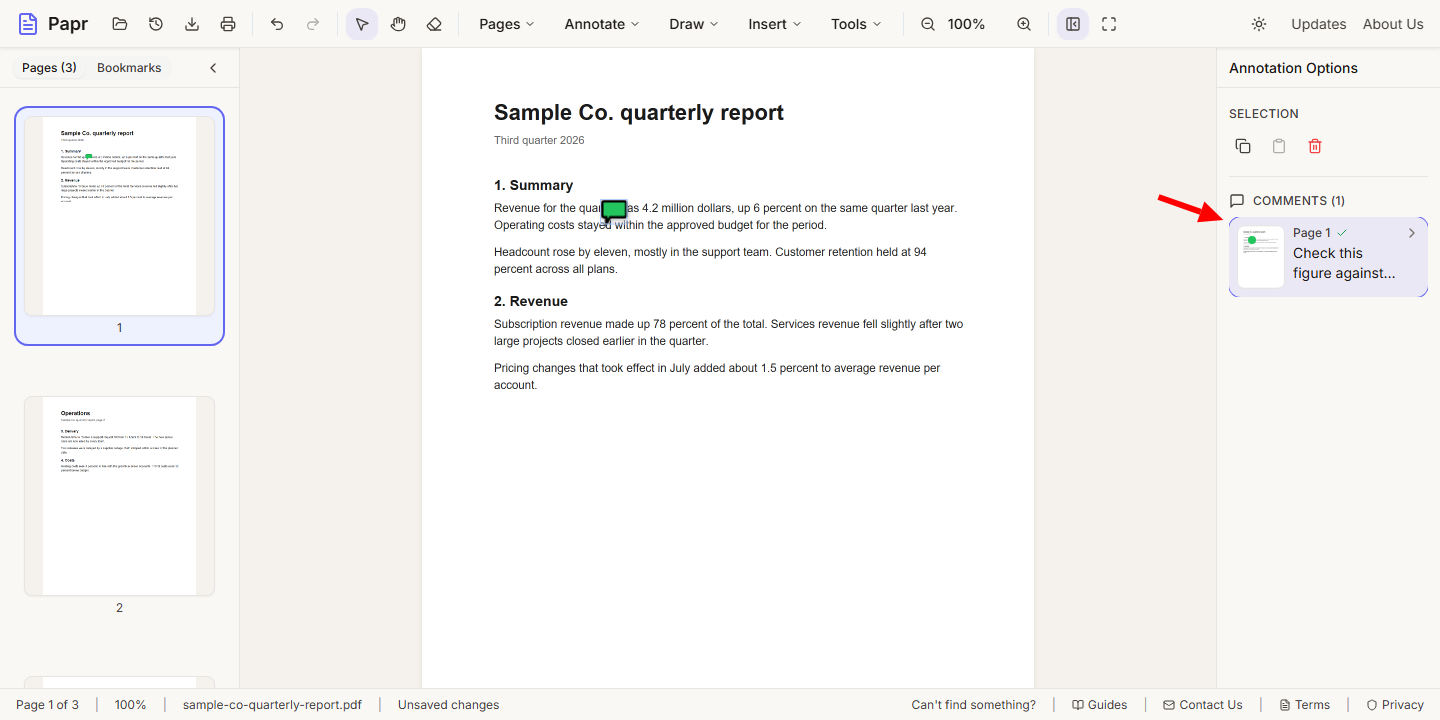Zoom in on the page
Screen dimensions: 1440x720
pyautogui.click(x=1024, y=24)
